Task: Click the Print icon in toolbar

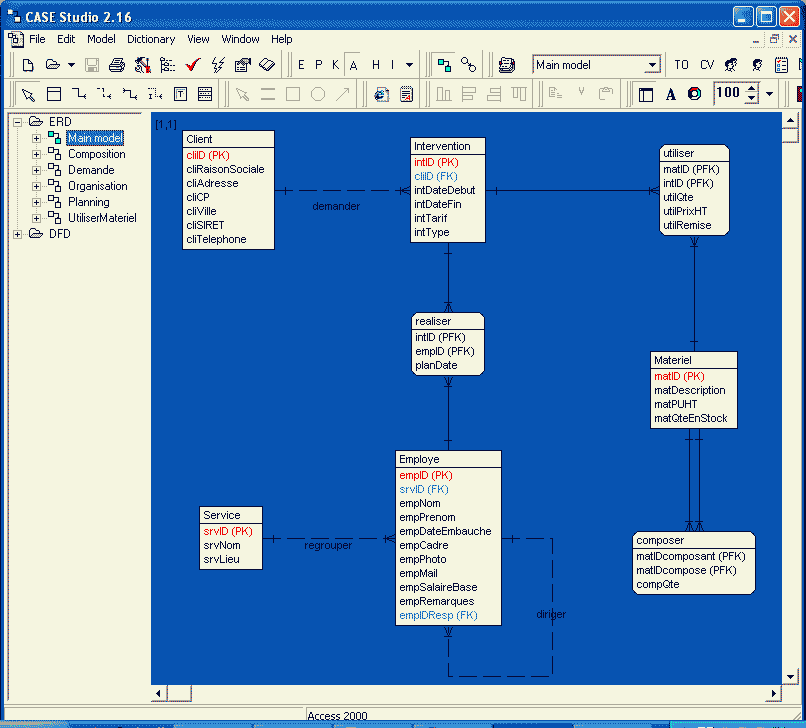Action: 116,65
